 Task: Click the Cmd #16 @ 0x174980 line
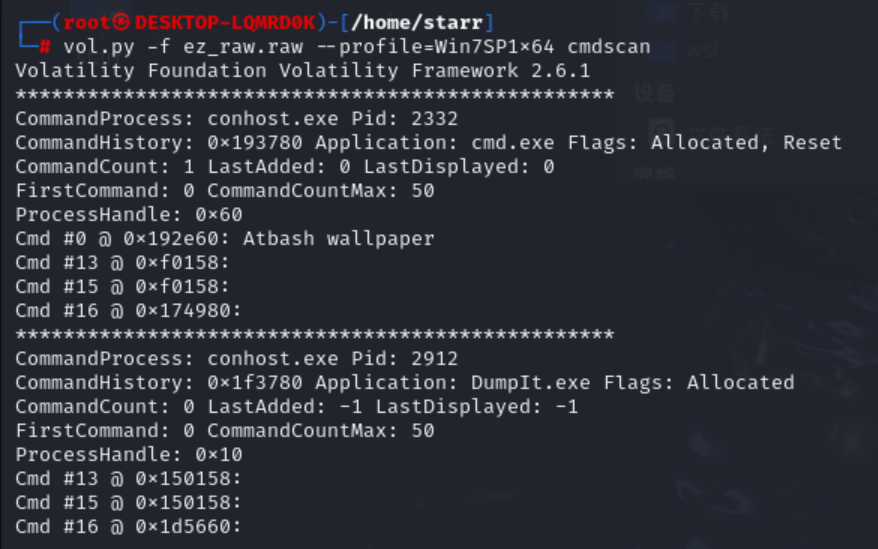128,310
